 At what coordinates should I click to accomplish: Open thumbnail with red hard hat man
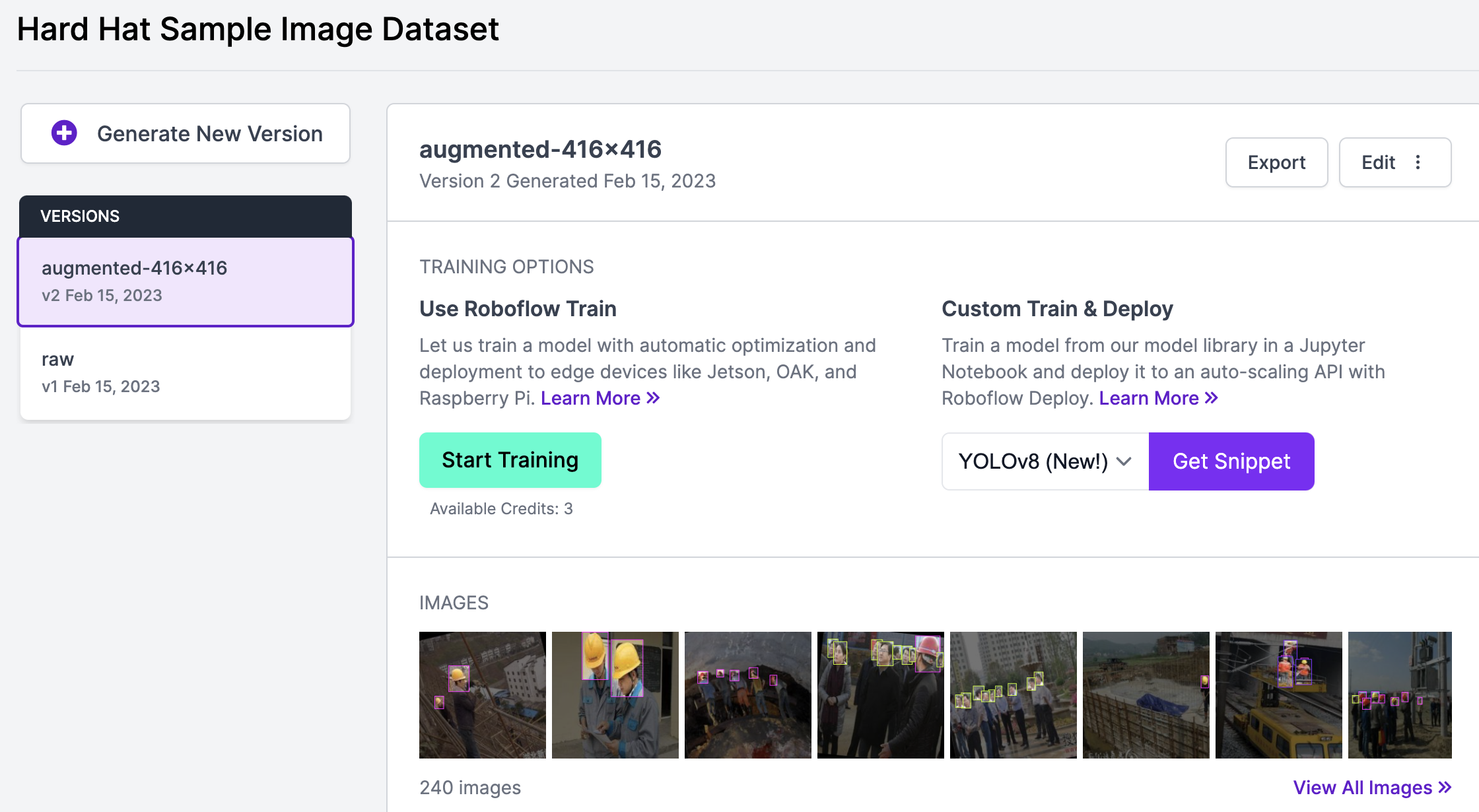(x=880, y=694)
